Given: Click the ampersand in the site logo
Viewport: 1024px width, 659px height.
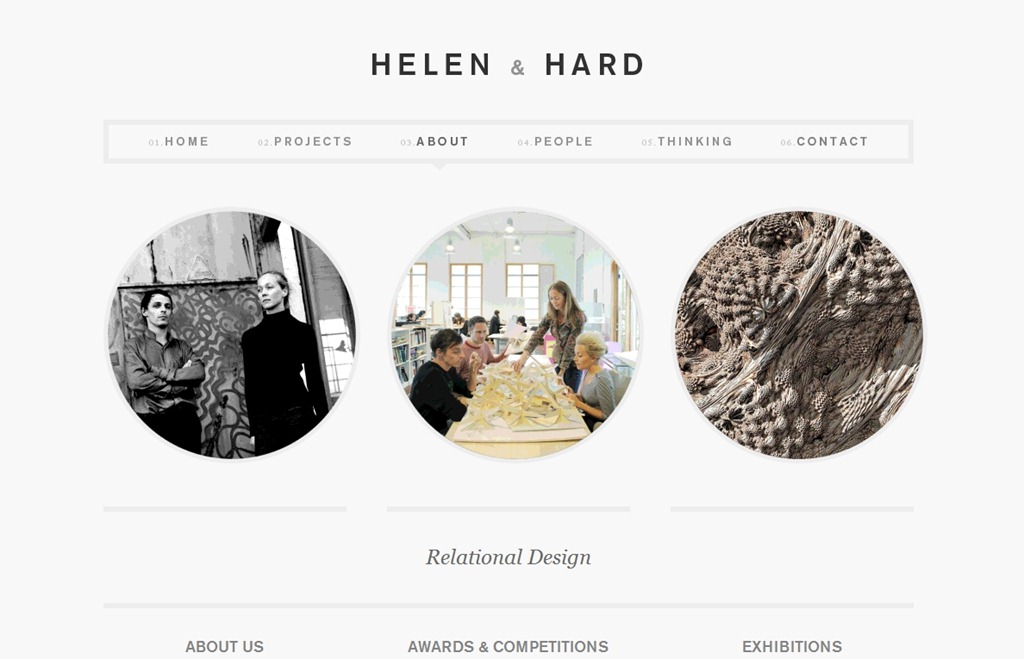Looking at the screenshot, I should pos(518,67).
